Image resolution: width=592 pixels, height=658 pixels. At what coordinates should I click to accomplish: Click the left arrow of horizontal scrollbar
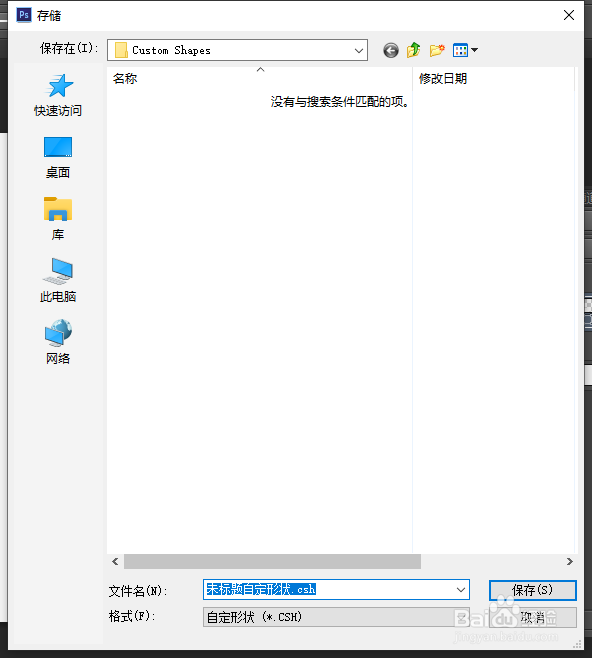(115, 561)
